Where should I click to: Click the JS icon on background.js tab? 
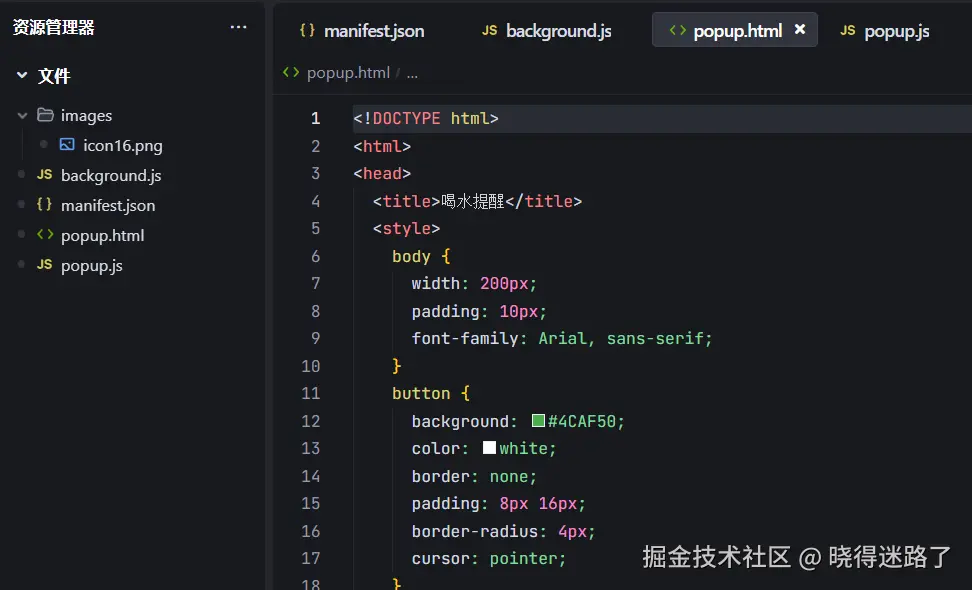click(x=490, y=30)
